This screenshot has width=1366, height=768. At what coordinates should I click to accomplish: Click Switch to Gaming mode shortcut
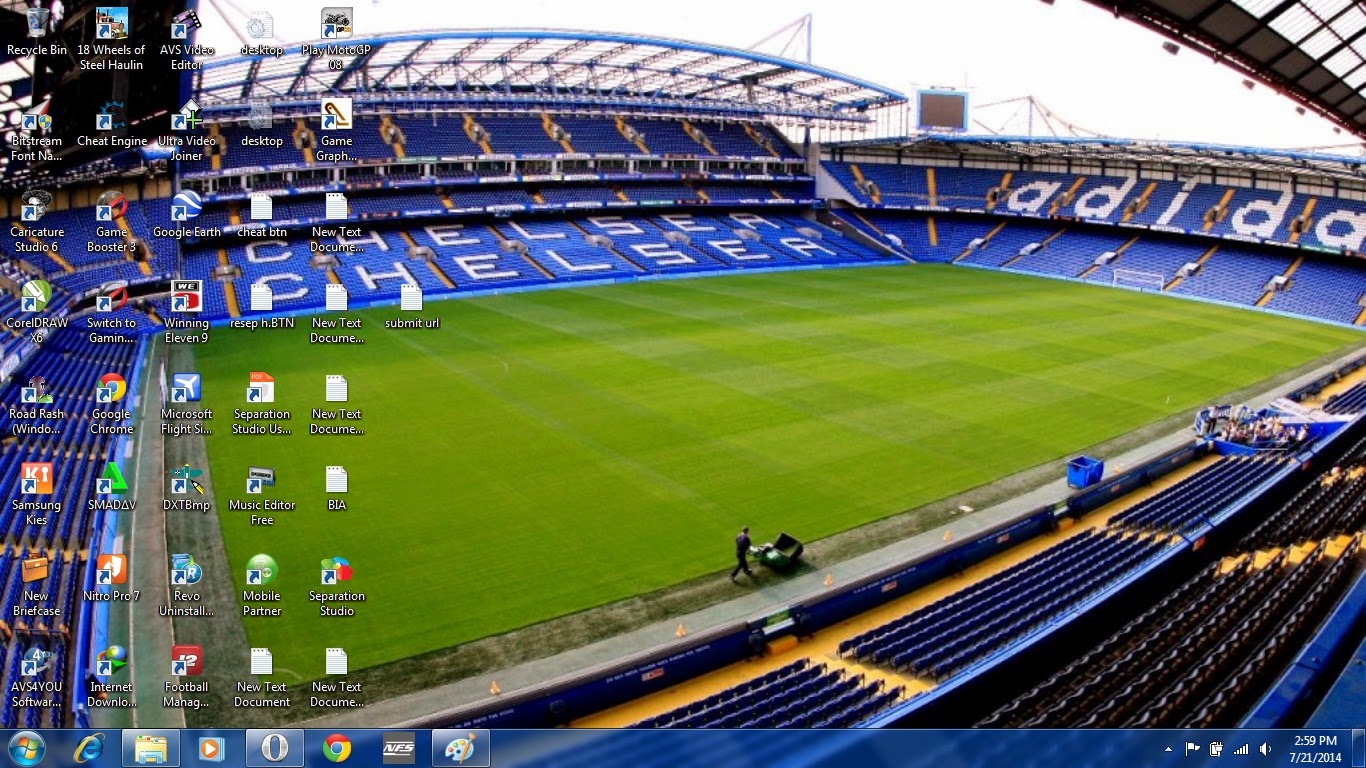pos(112,312)
